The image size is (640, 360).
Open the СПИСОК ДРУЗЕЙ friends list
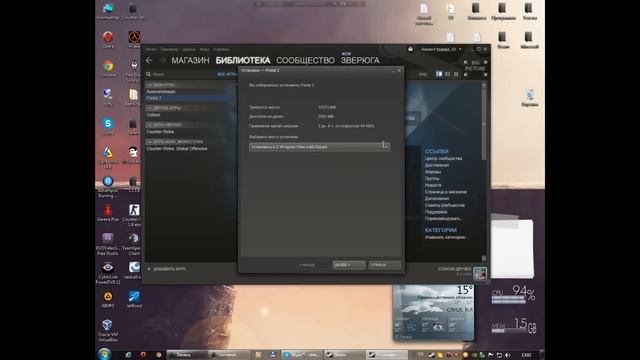(x=455, y=269)
